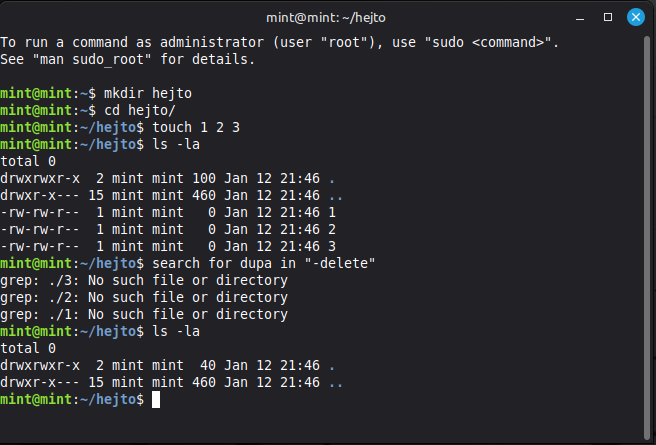Image resolution: width=656 pixels, height=445 pixels.
Task: Close the mint@mint terminal window
Action: (634, 17)
